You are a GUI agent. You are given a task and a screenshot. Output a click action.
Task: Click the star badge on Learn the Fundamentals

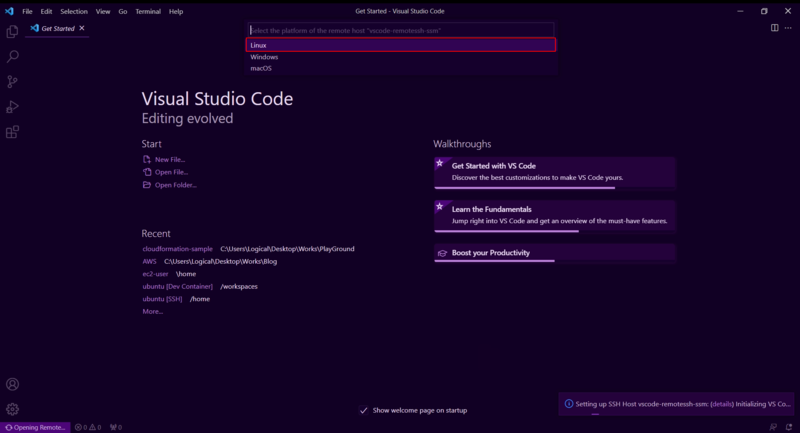(x=440, y=207)
